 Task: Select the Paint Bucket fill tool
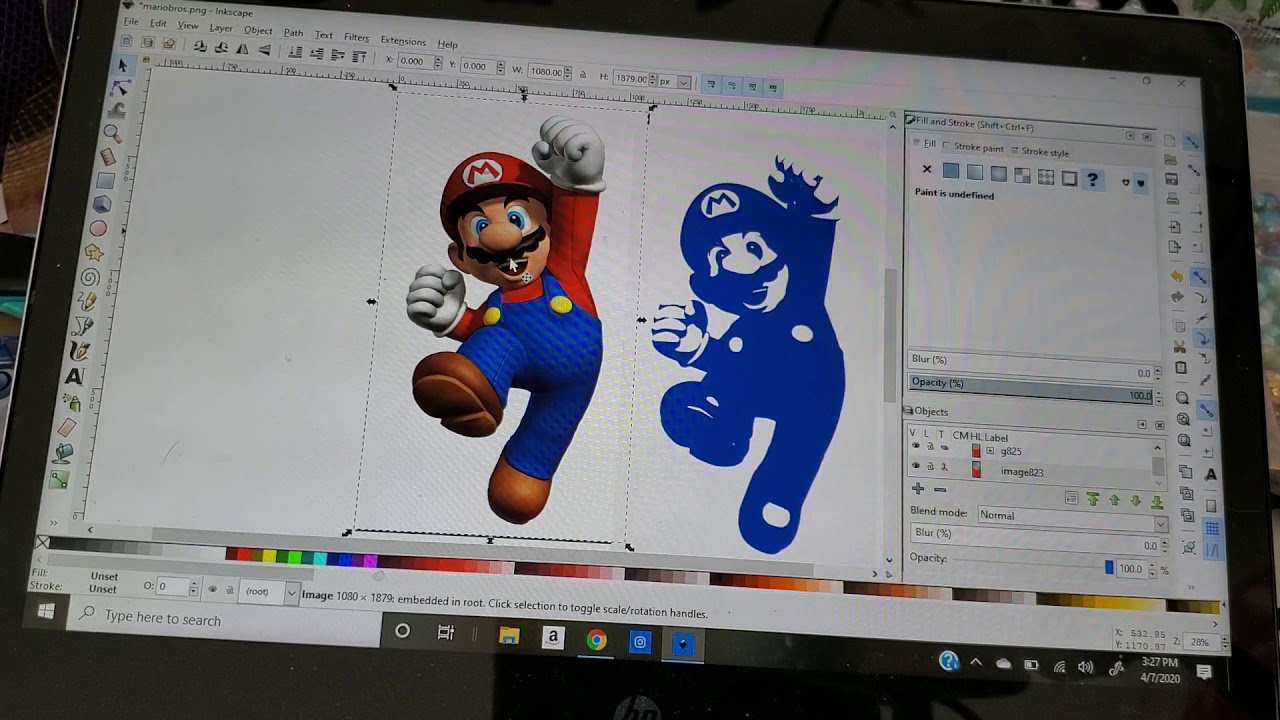pos(64,454)
